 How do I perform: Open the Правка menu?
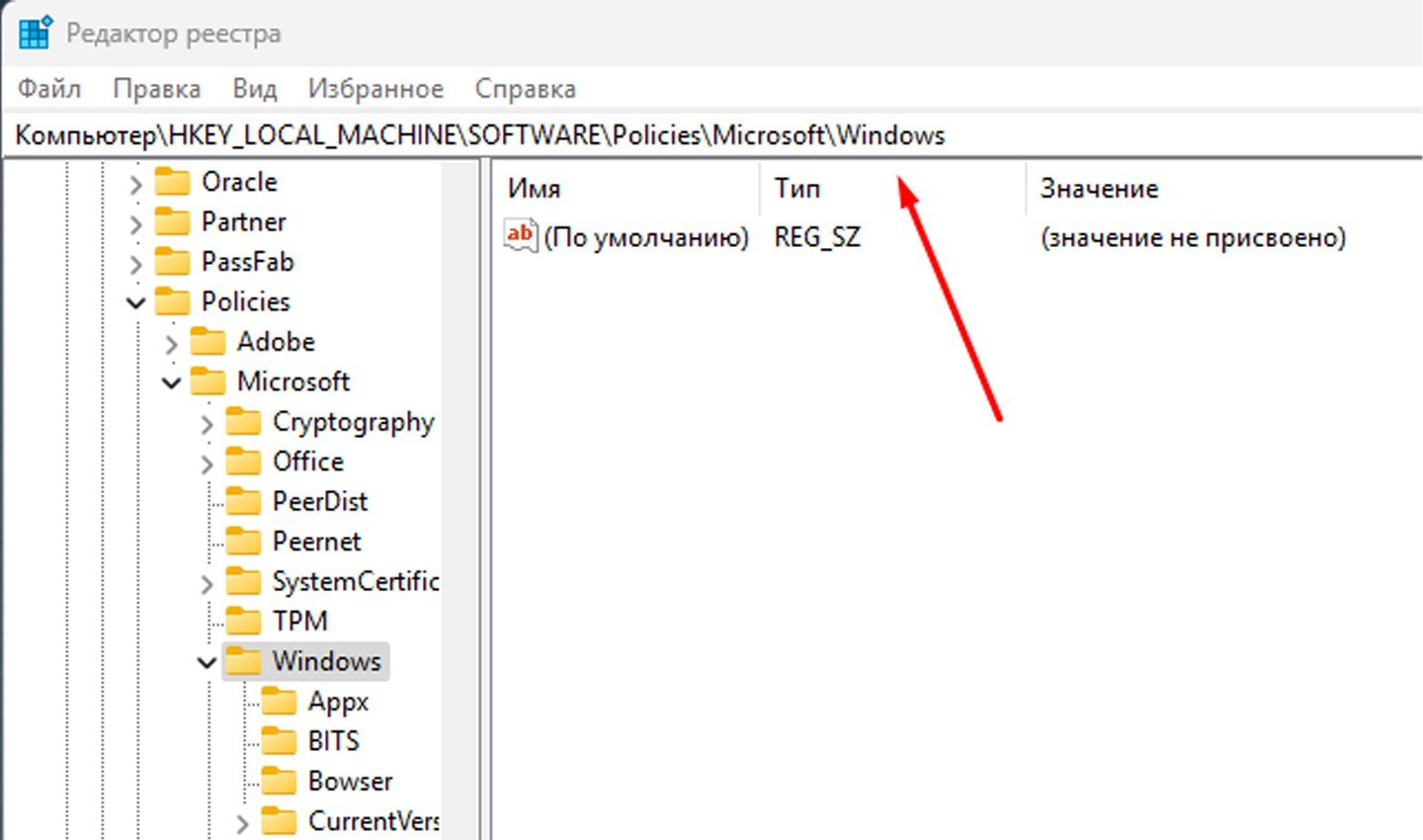pyautogui.click(x=157, y=89)
